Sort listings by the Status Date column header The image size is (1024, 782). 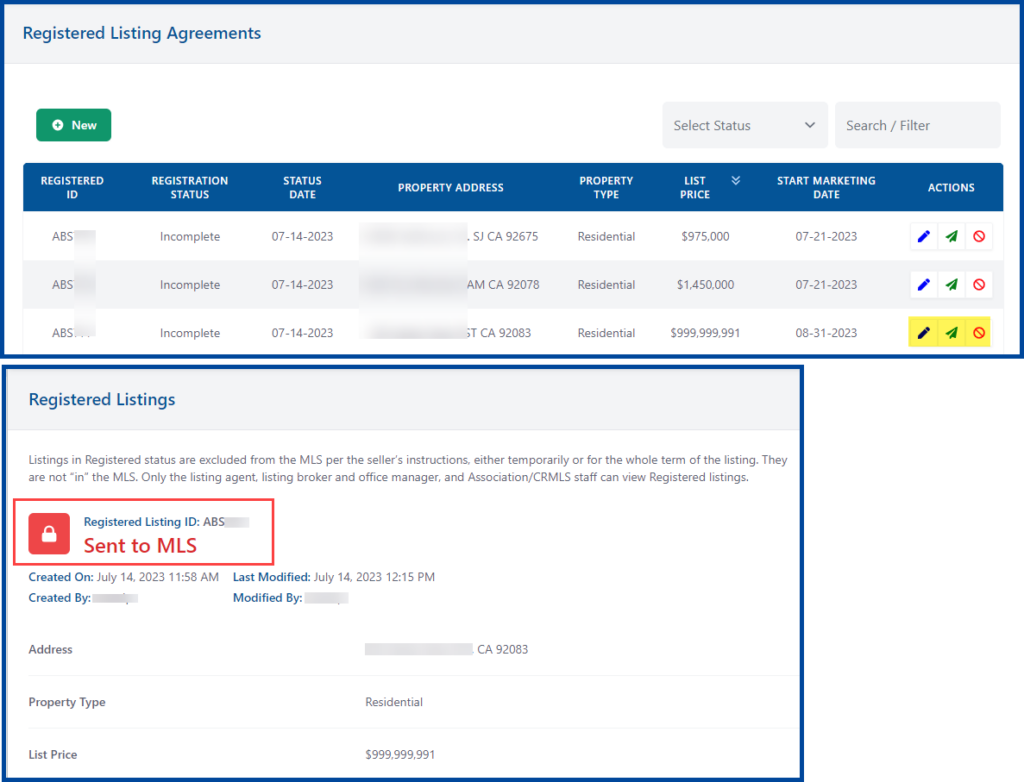tap(302, 187)
